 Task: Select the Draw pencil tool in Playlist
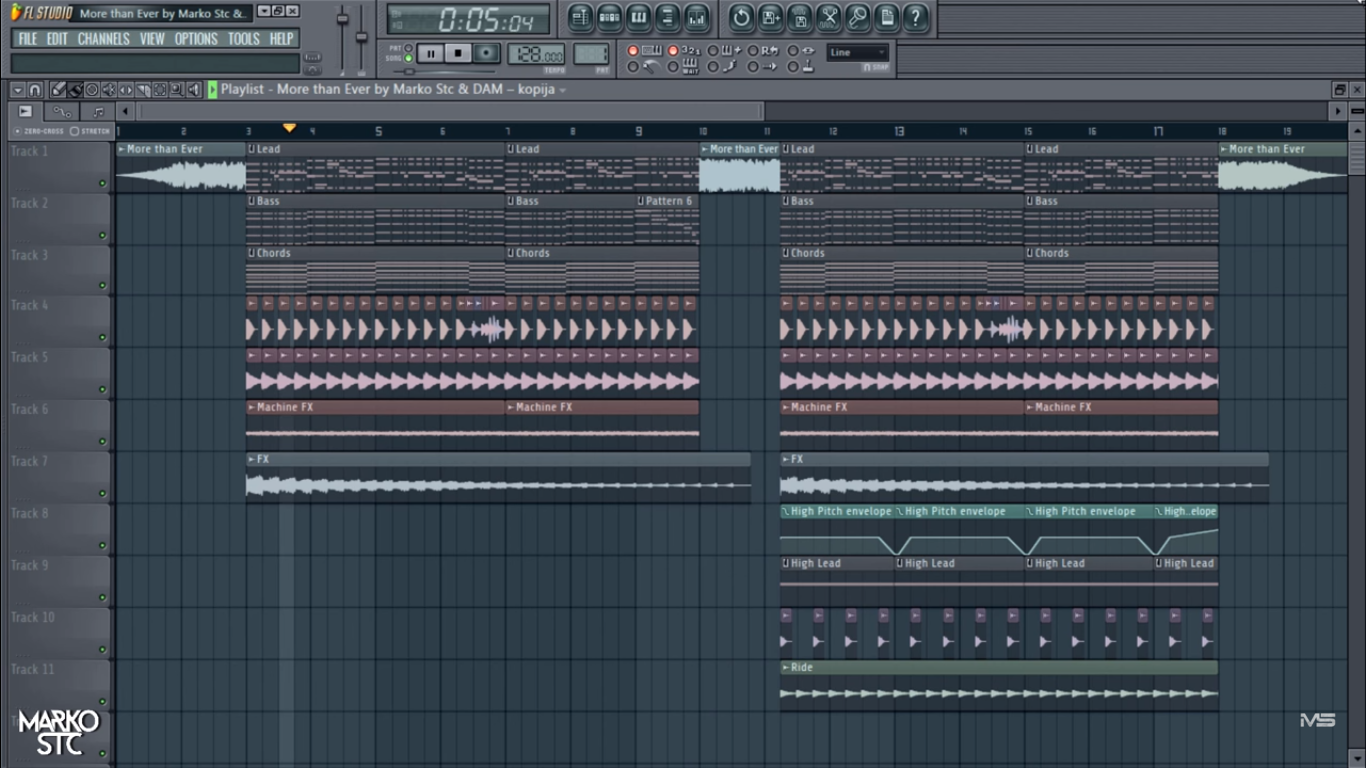coord(58,90)
